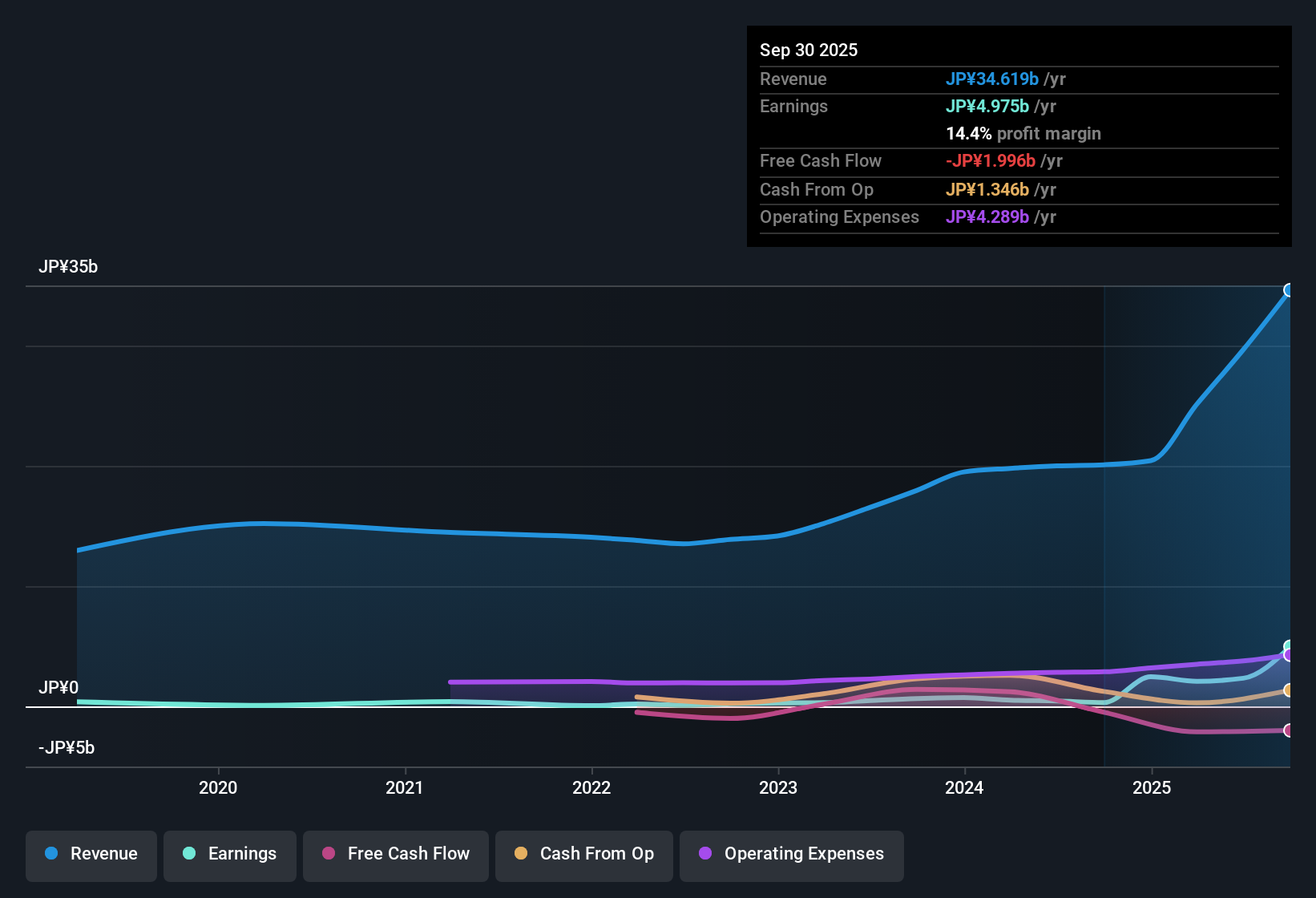Click the Earnings label in the tooltip
The height and width of the screenshot is (898, 1316).
793,106
